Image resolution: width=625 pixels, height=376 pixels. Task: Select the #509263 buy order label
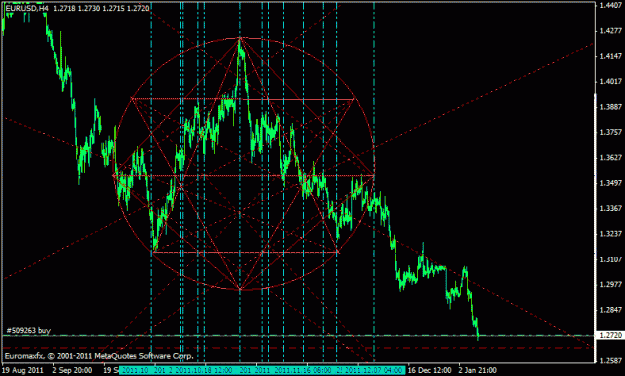pos(29,330)
